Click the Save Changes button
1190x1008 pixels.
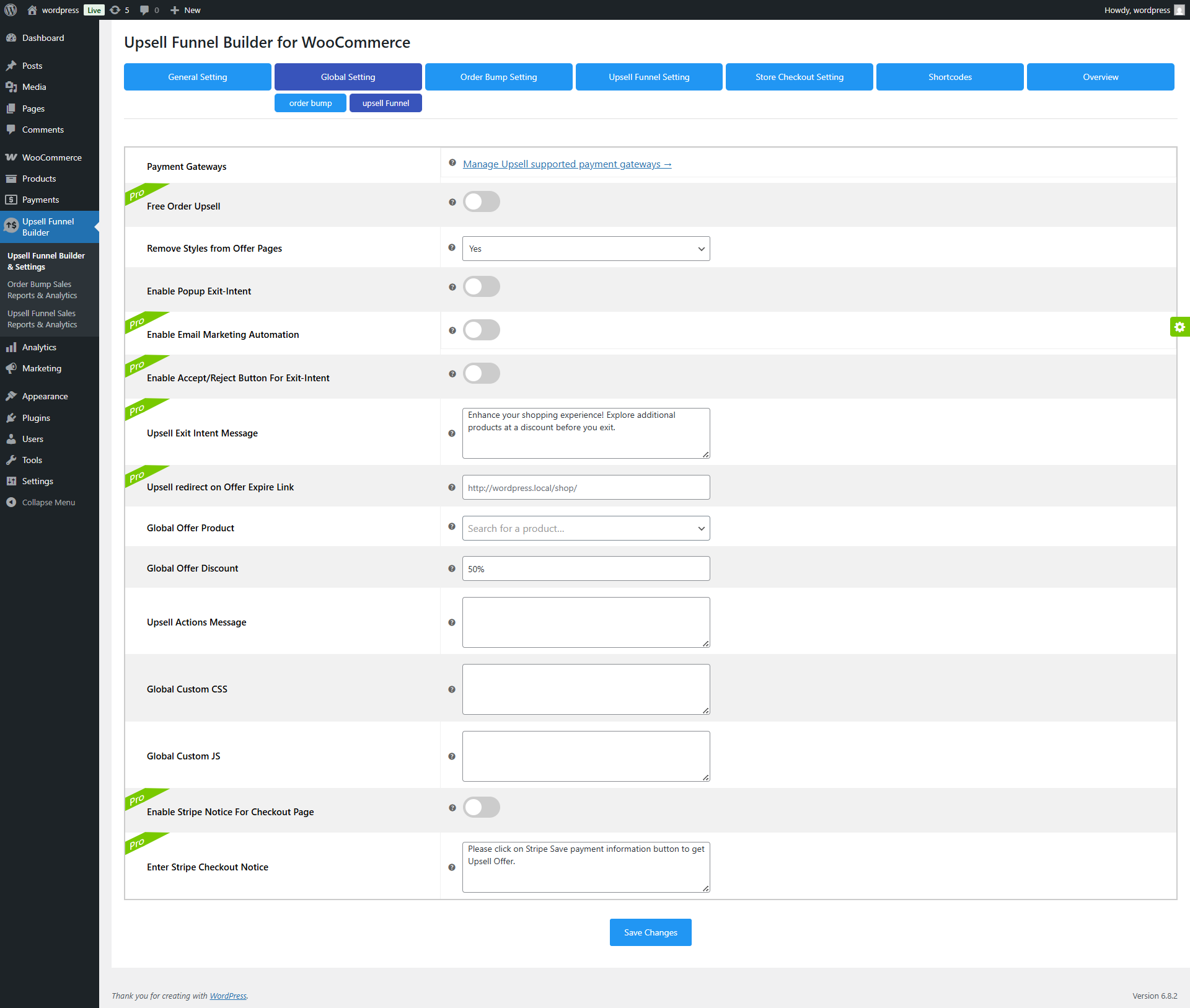point(650,932)
